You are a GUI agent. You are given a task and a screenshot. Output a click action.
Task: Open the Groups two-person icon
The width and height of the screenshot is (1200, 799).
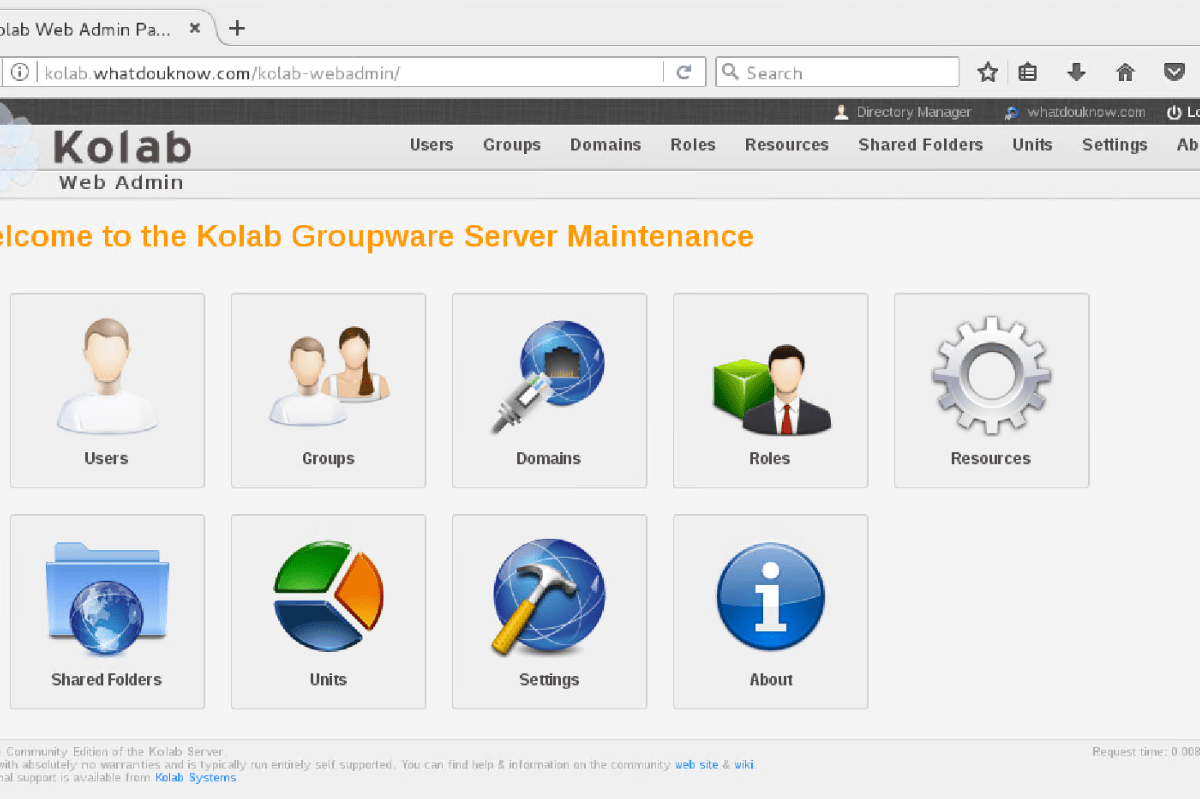coord(328,377)
